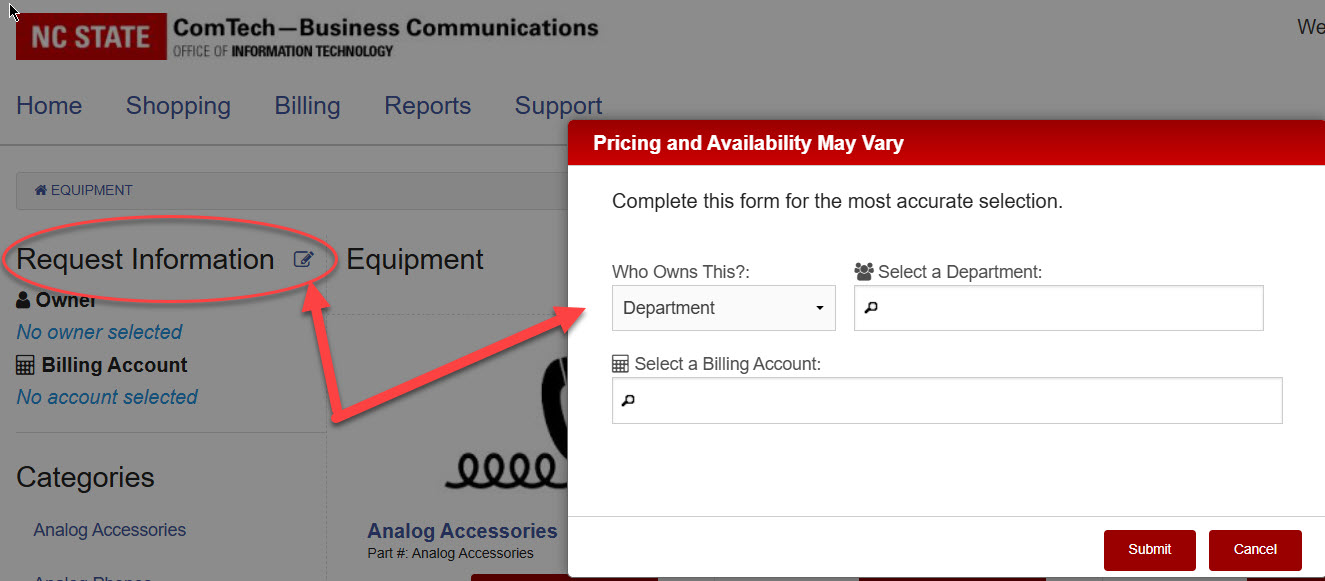This screenshot has height=581, width=1325.
Task: Open the Analog Accessories category link
Action: coord(109,530)
